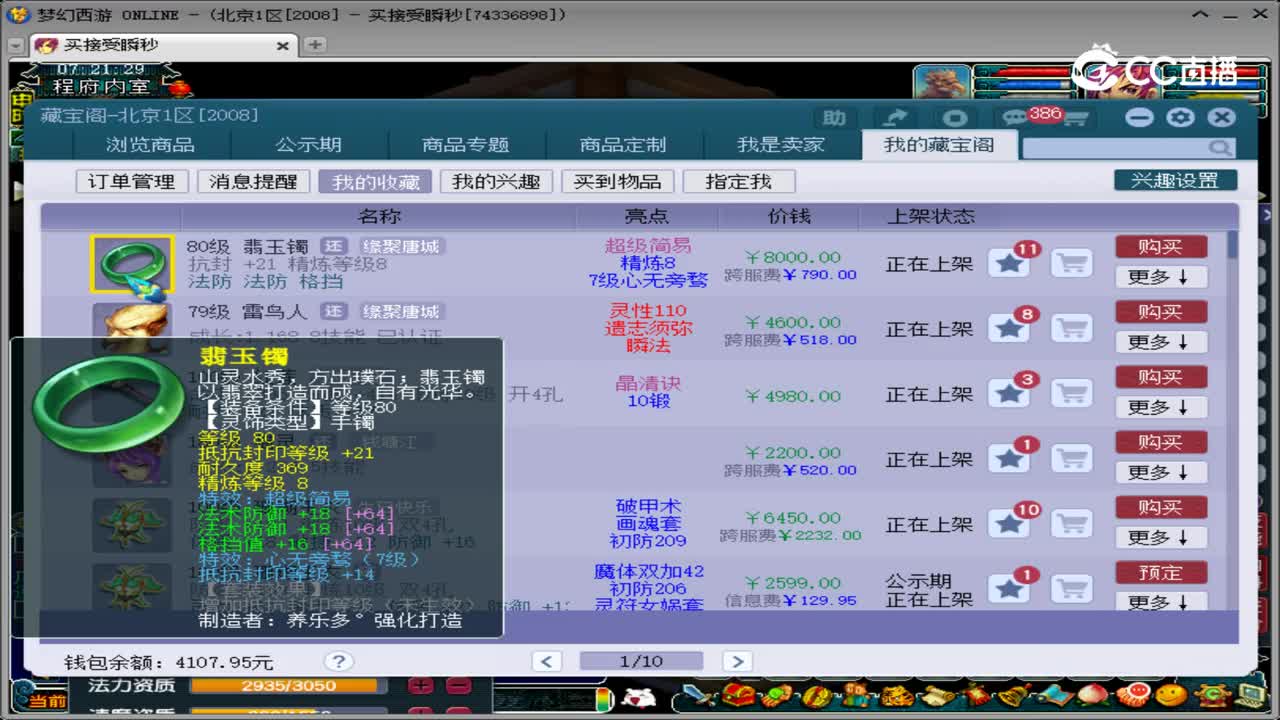
Task: Open 我的兴趣 sub-tab
Action: pyautogui.click(x=496, y=181)
